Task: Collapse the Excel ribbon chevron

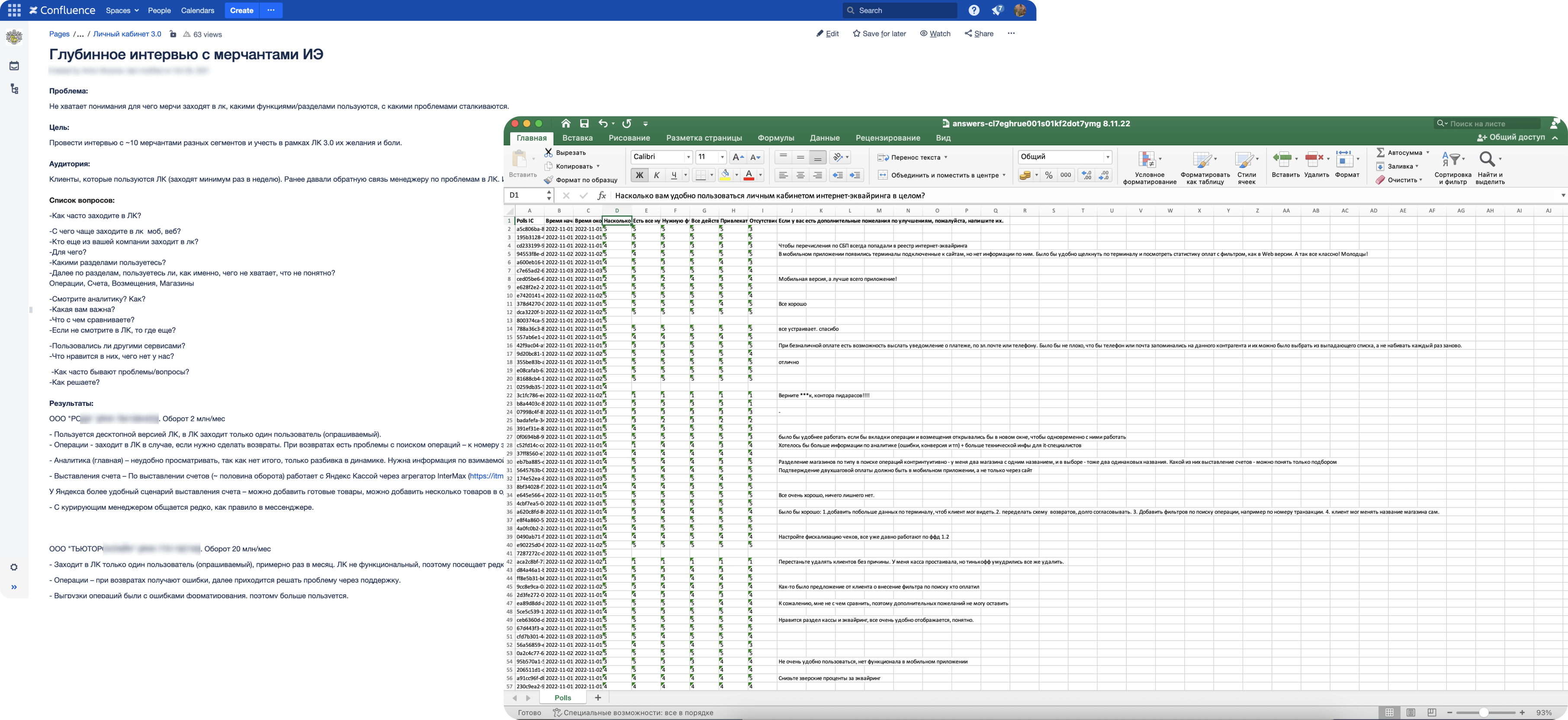Action: click(1555, 138)
